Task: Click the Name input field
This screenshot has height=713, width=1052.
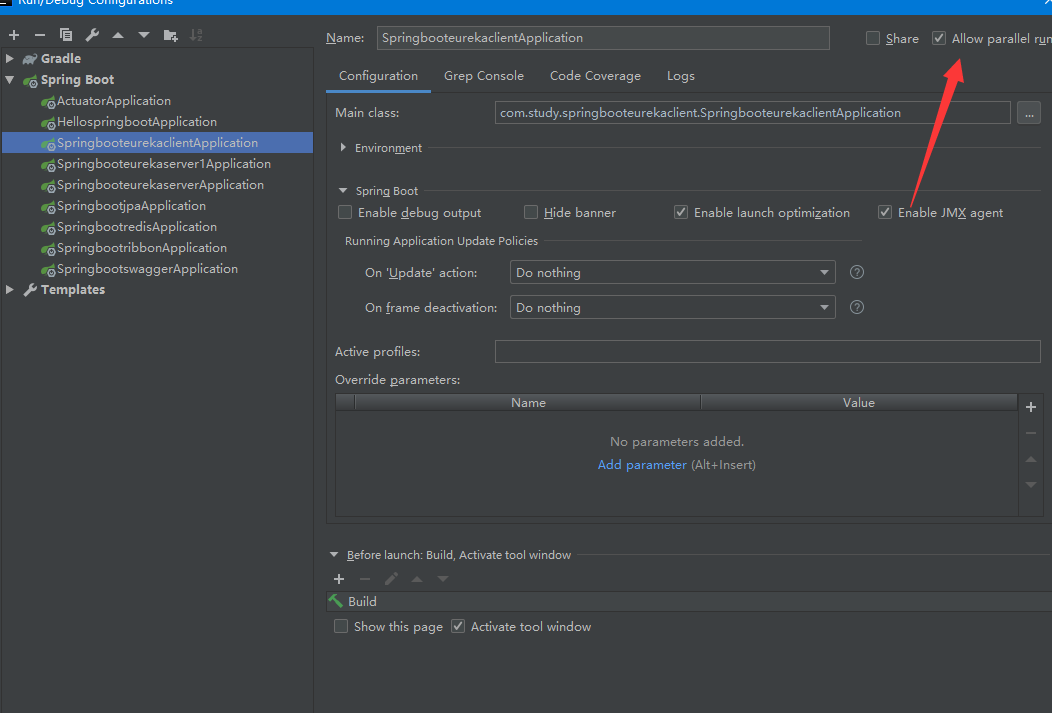Action: point(603,38)
